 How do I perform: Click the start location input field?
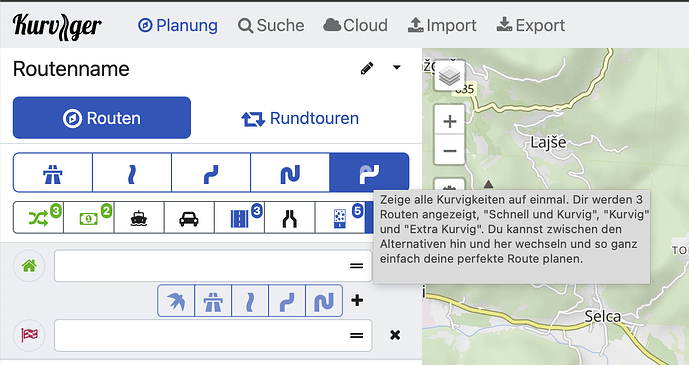pos(213,266)
